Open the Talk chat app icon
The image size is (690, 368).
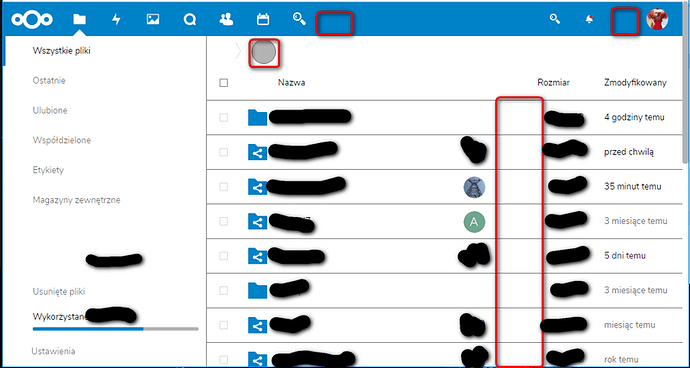coord(190,19)
